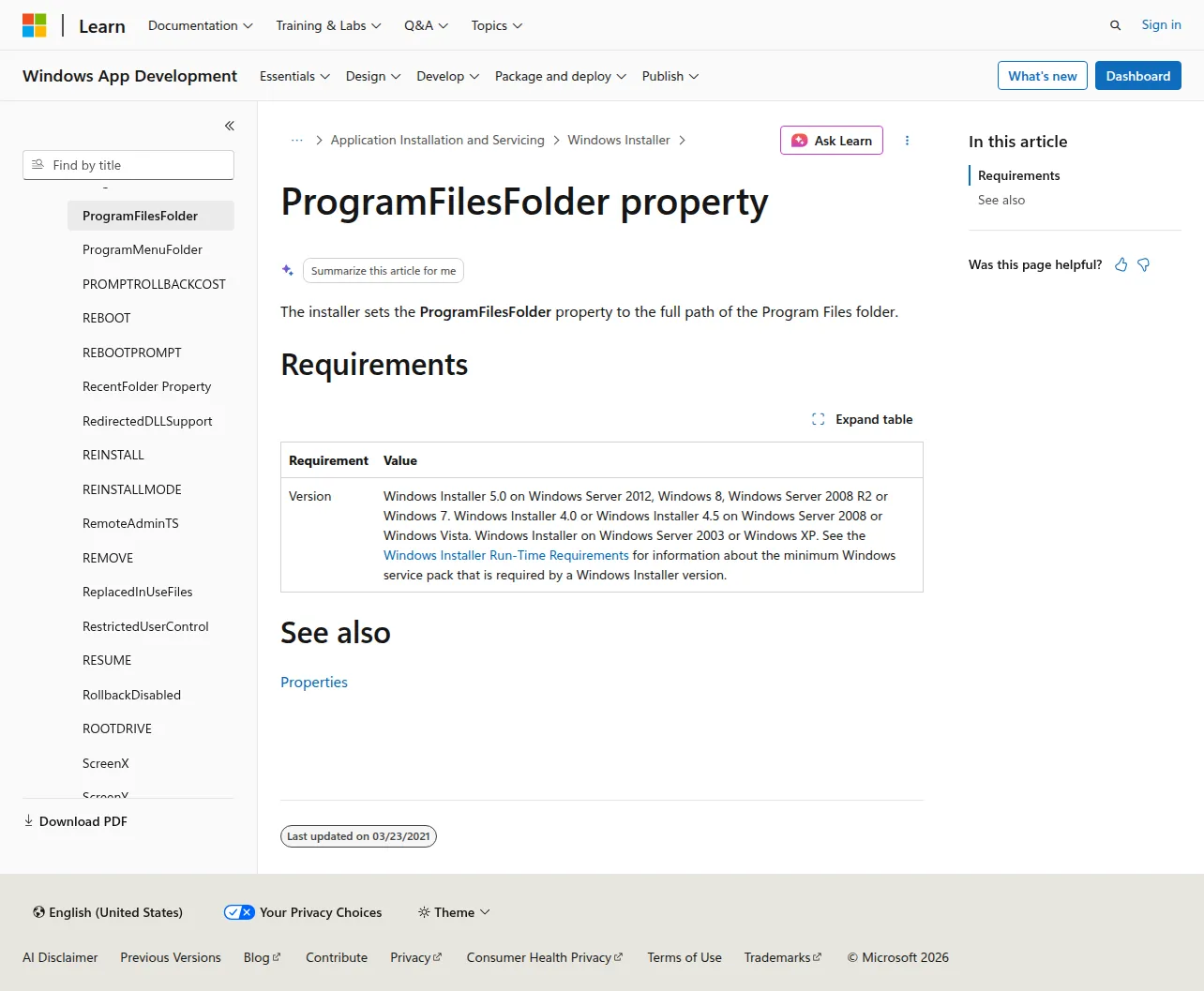1204x991 pixels.
Task: Click the thumbs down feedback icon
Action: coord(1144,265)
